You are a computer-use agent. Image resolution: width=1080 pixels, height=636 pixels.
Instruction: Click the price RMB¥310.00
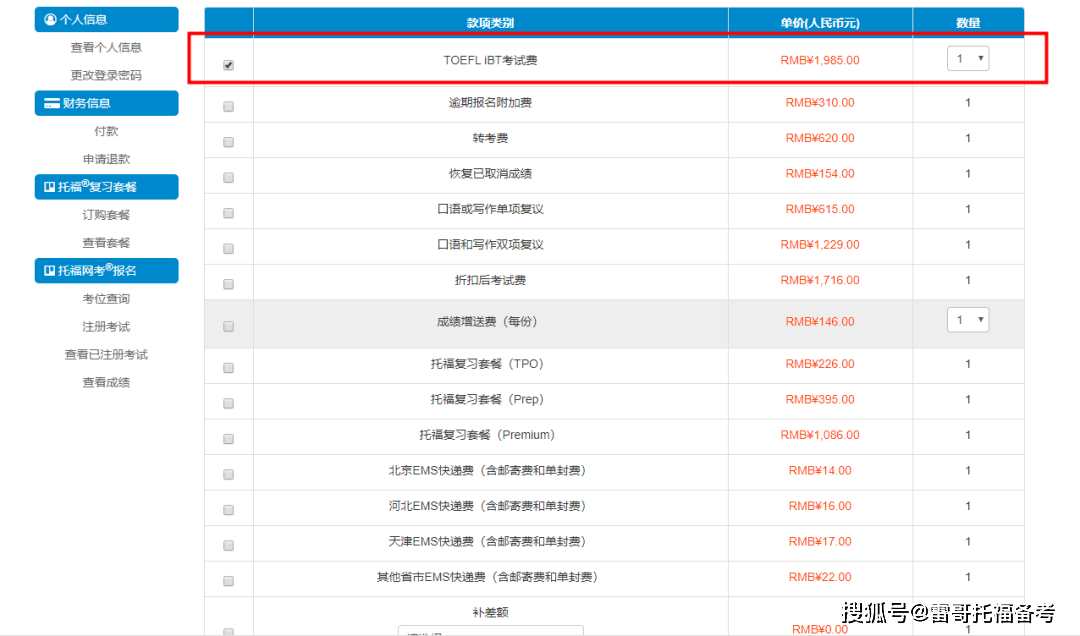820,103
